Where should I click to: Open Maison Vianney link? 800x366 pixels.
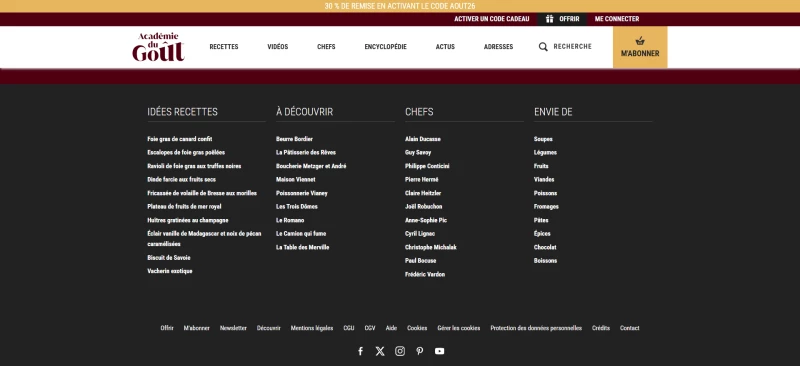point(295,179)
